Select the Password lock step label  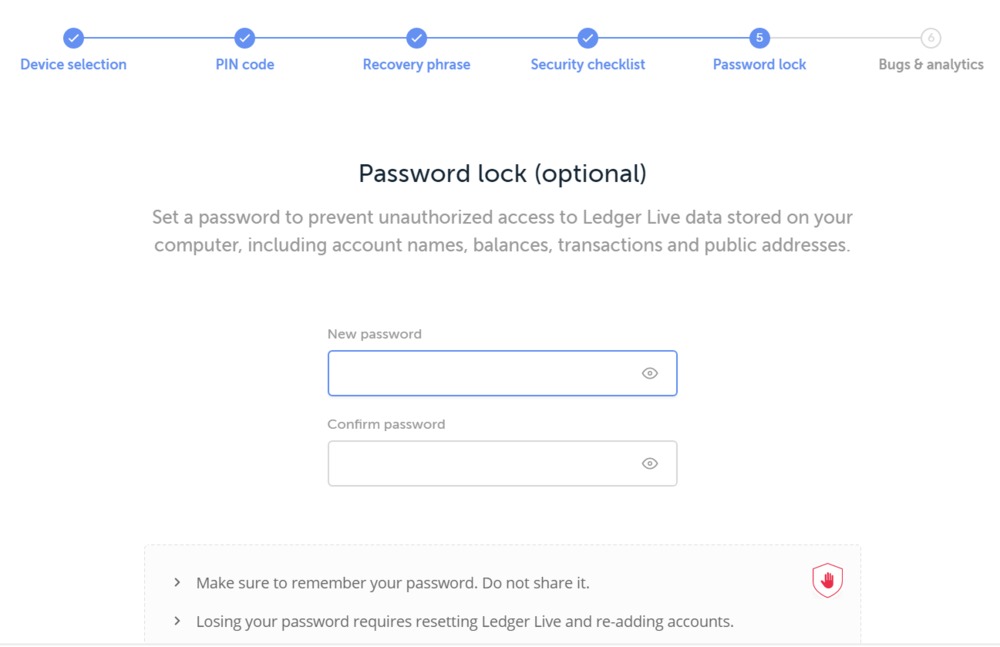pyautogui.click(x=759, y=64)
